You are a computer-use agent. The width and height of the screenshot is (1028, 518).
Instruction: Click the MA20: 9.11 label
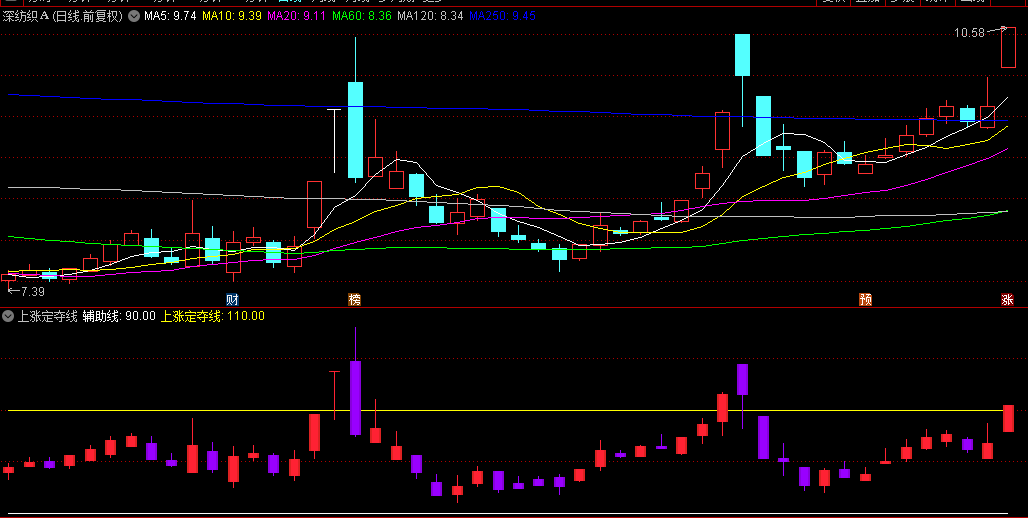pyautogui.click(x=296, y=16)
